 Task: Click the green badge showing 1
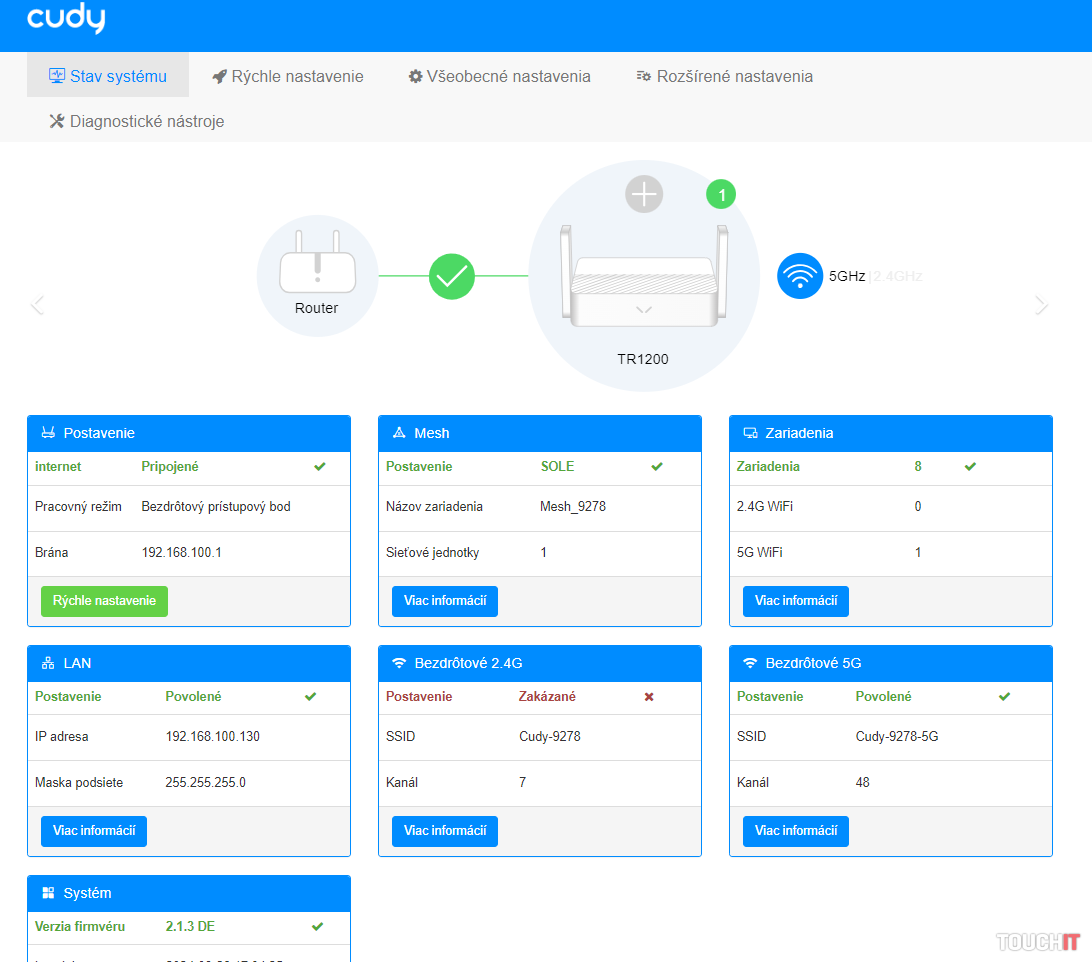721,194
